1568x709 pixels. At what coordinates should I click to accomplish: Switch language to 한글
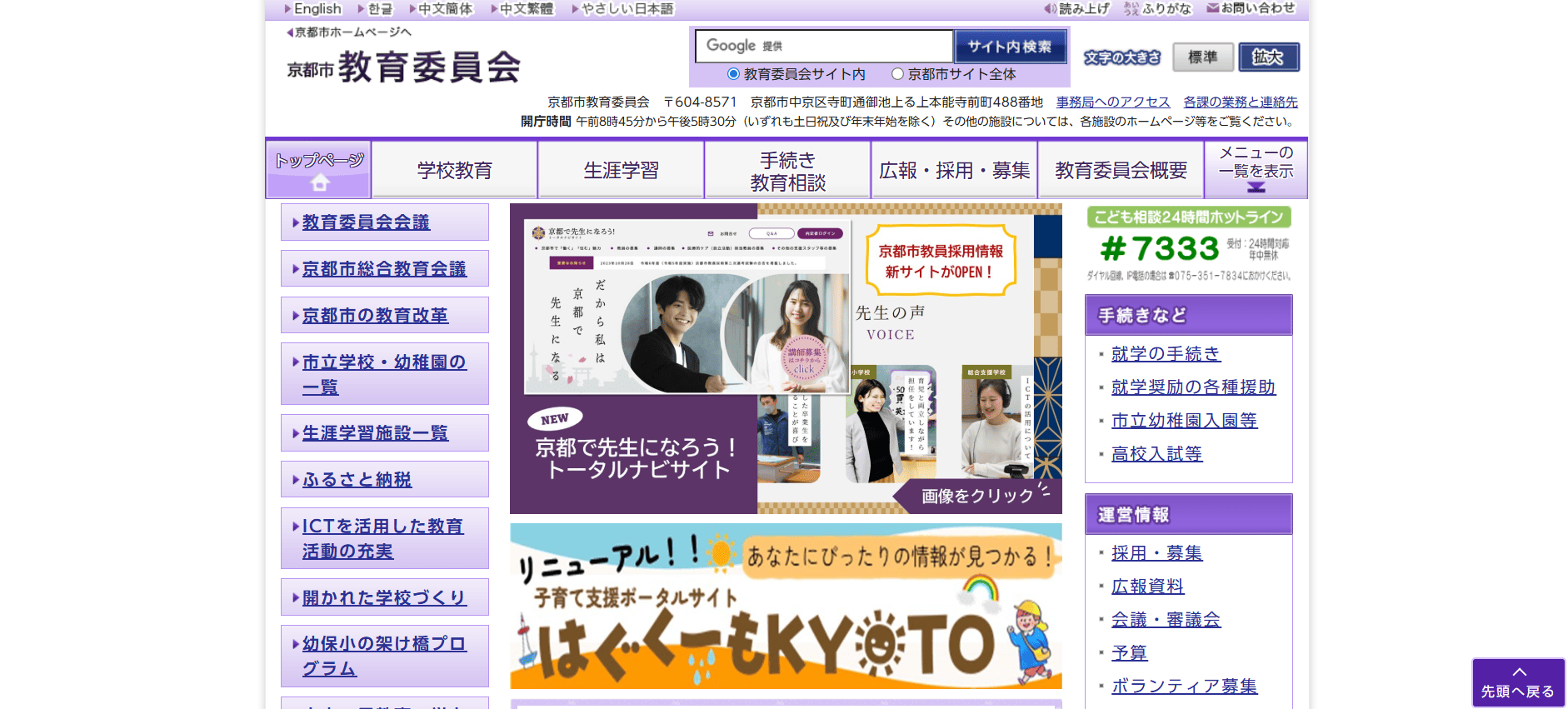[x=375, y=9]
